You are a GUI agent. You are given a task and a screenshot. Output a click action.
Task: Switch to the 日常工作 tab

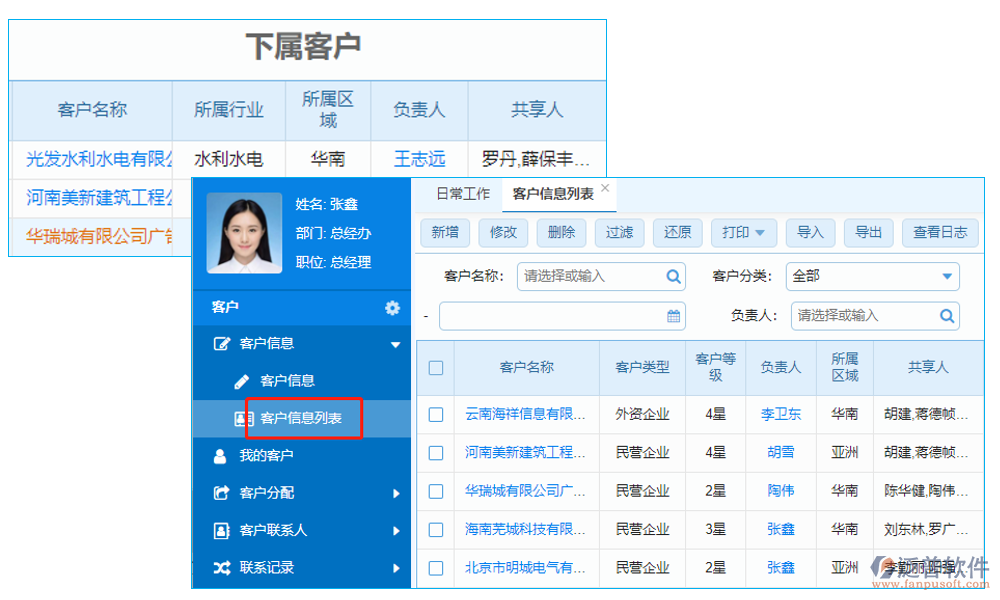[462, 195]
